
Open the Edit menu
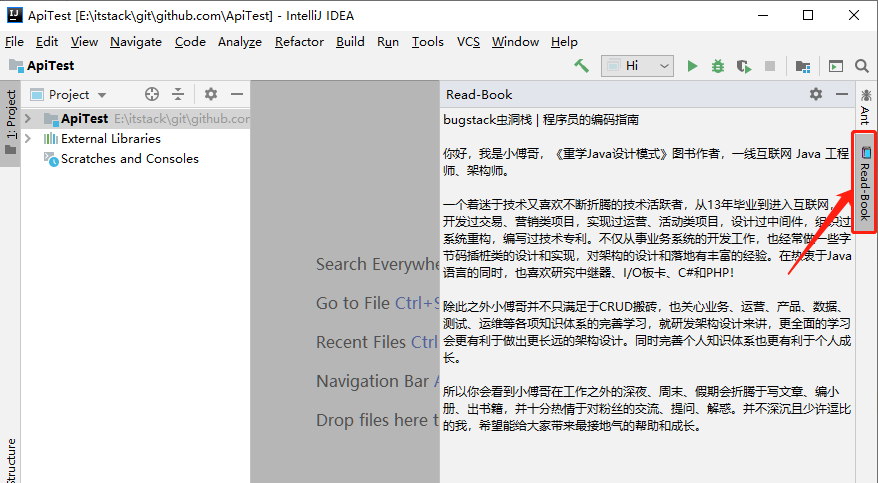46,41
